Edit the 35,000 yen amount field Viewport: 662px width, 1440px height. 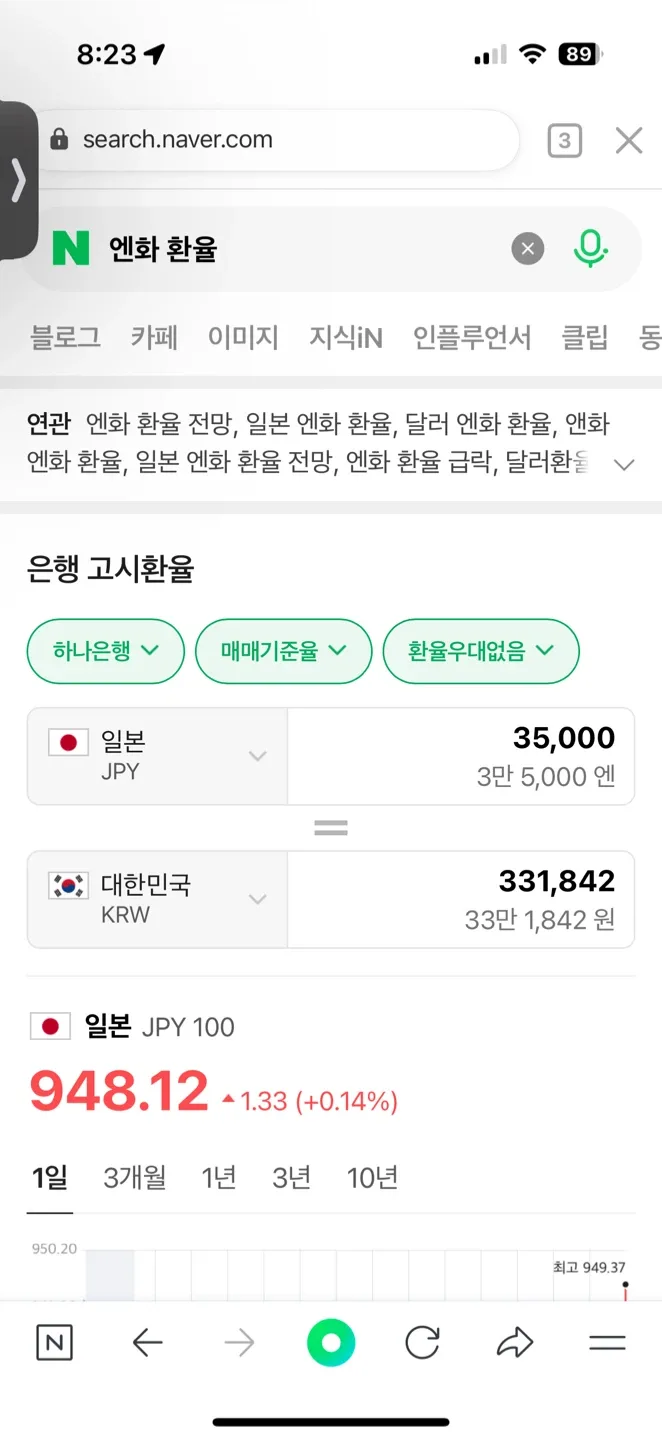coord(460,756)
